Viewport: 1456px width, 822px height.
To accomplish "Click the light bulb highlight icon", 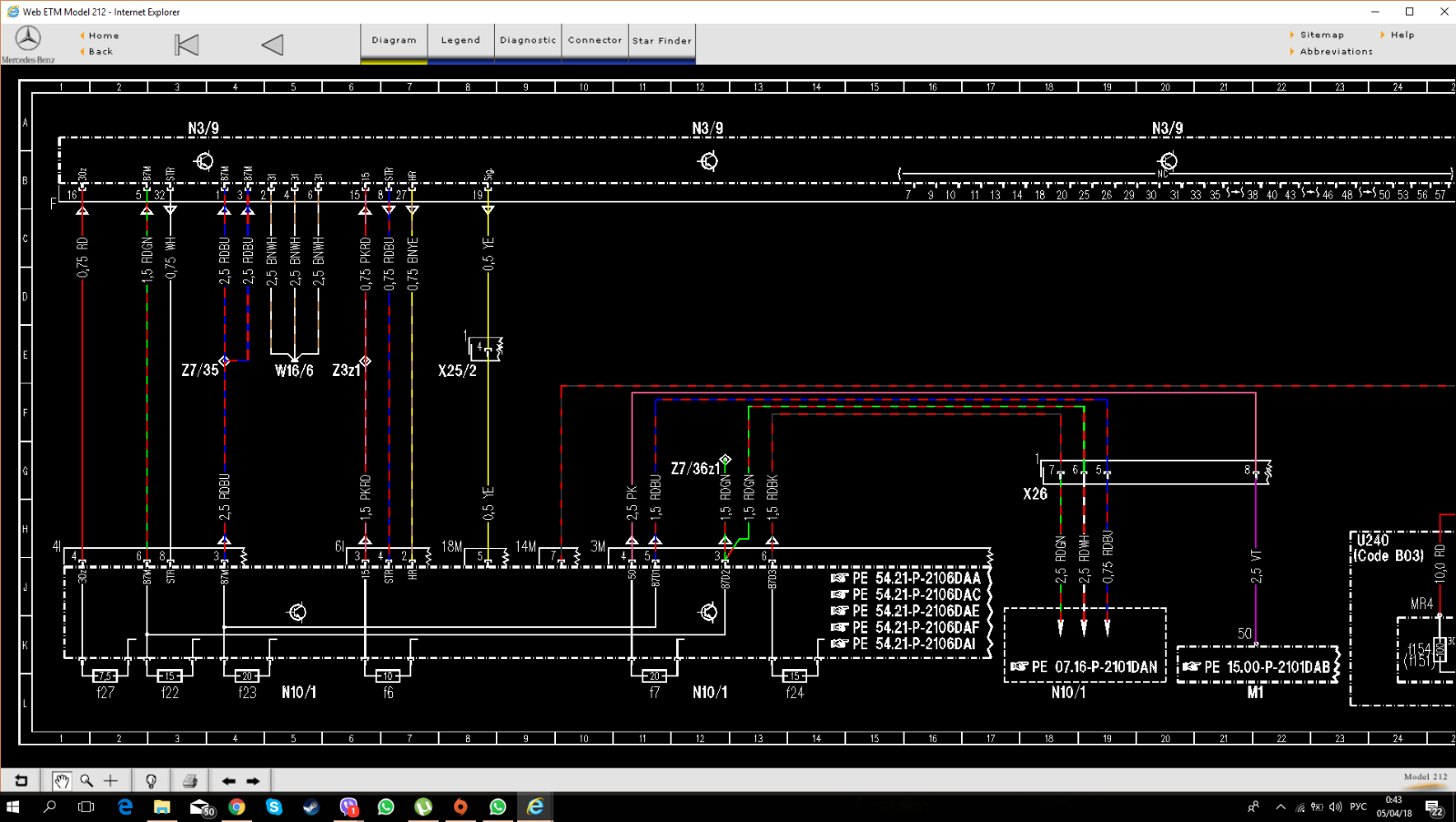I will pos(151,780).
